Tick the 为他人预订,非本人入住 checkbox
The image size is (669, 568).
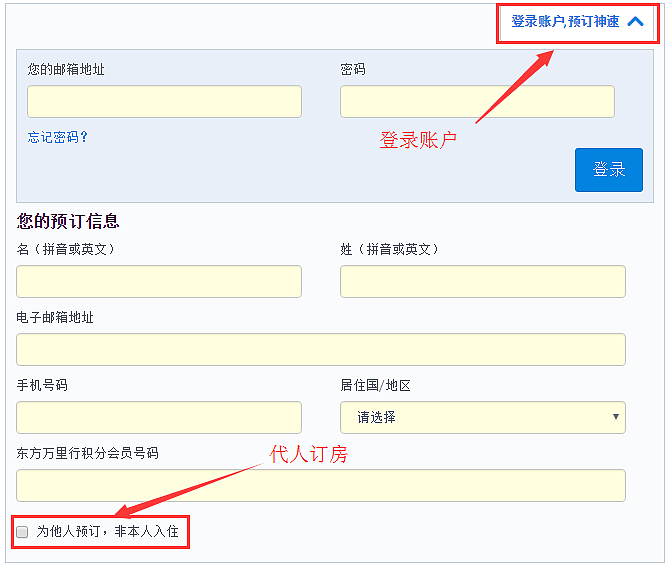tap(22, 532)
